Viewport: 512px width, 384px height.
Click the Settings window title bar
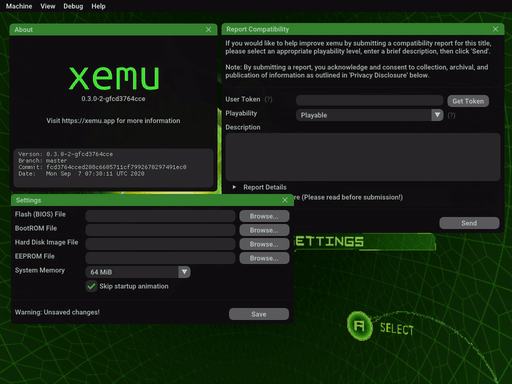point(152,200)
